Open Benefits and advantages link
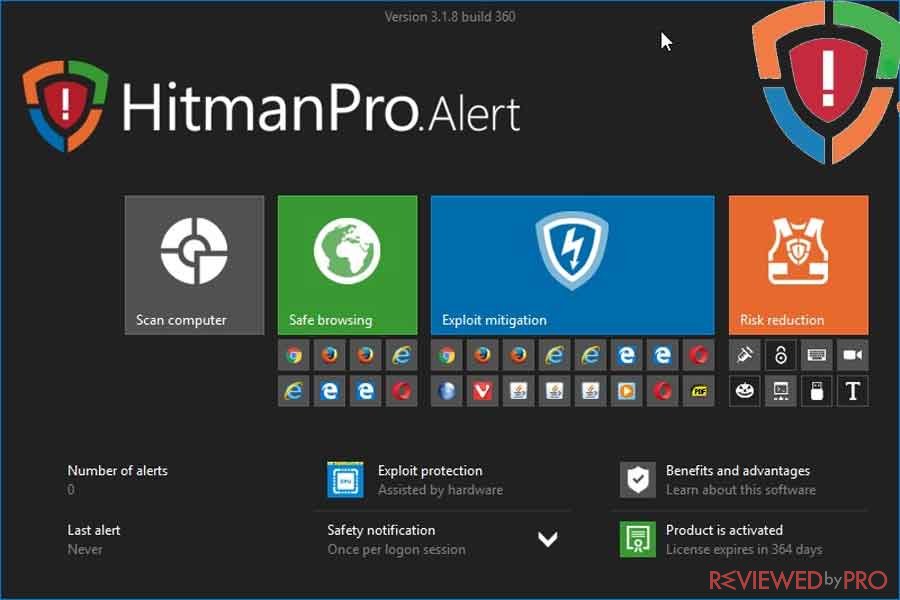The height and width of the screenshot is (600, 900). 738,471
